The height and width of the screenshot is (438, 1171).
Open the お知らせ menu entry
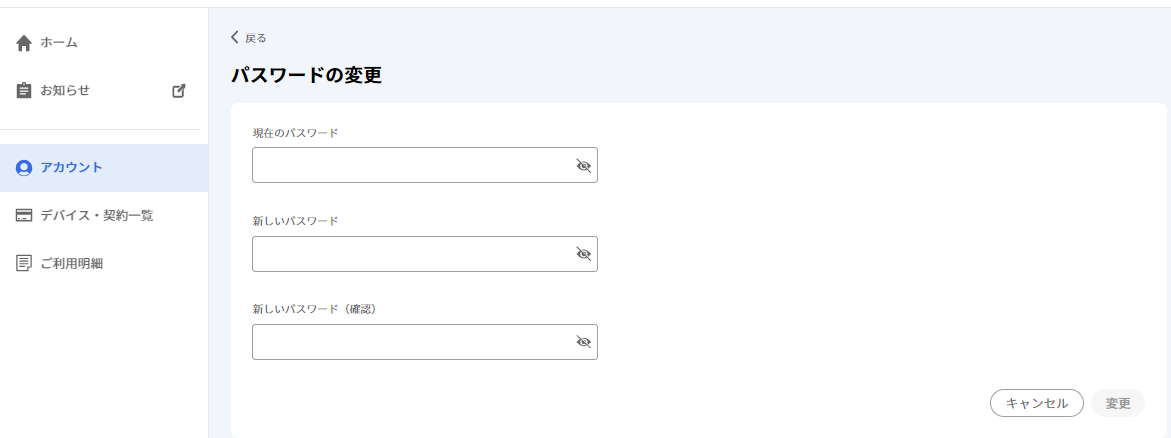coord(104,90)
